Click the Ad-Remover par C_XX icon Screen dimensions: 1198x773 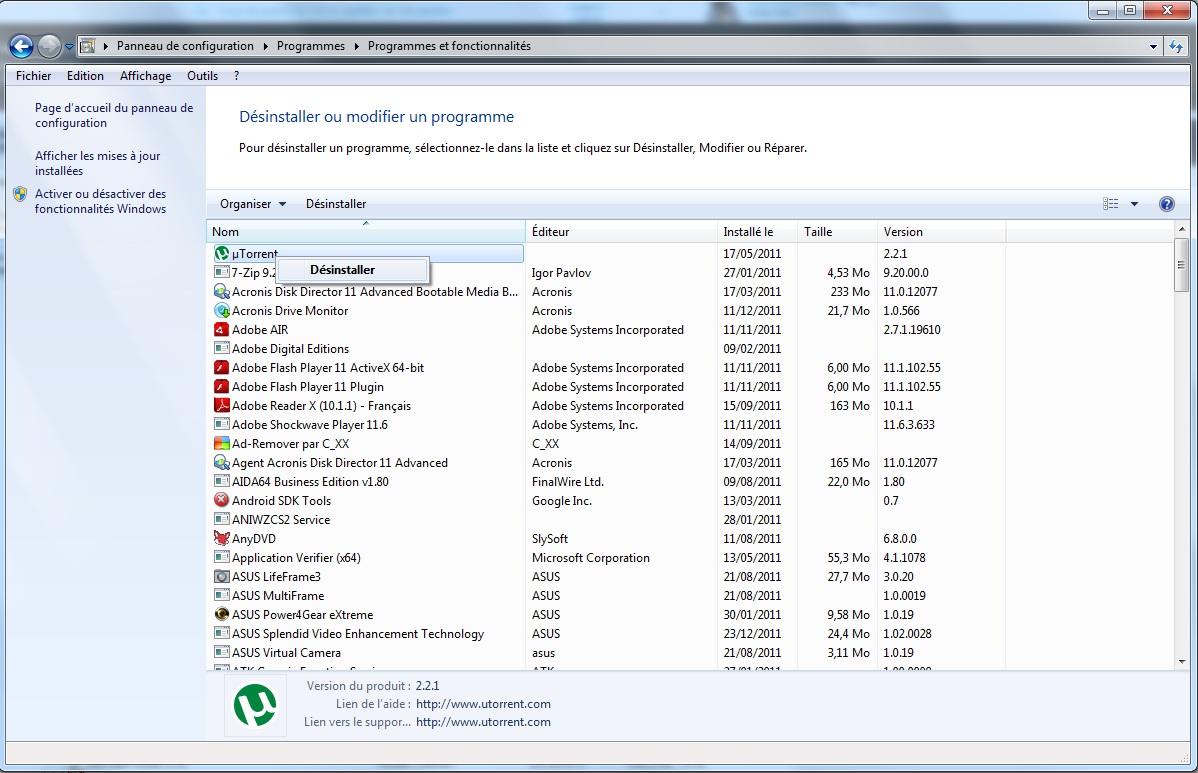(x=222, y=444)
